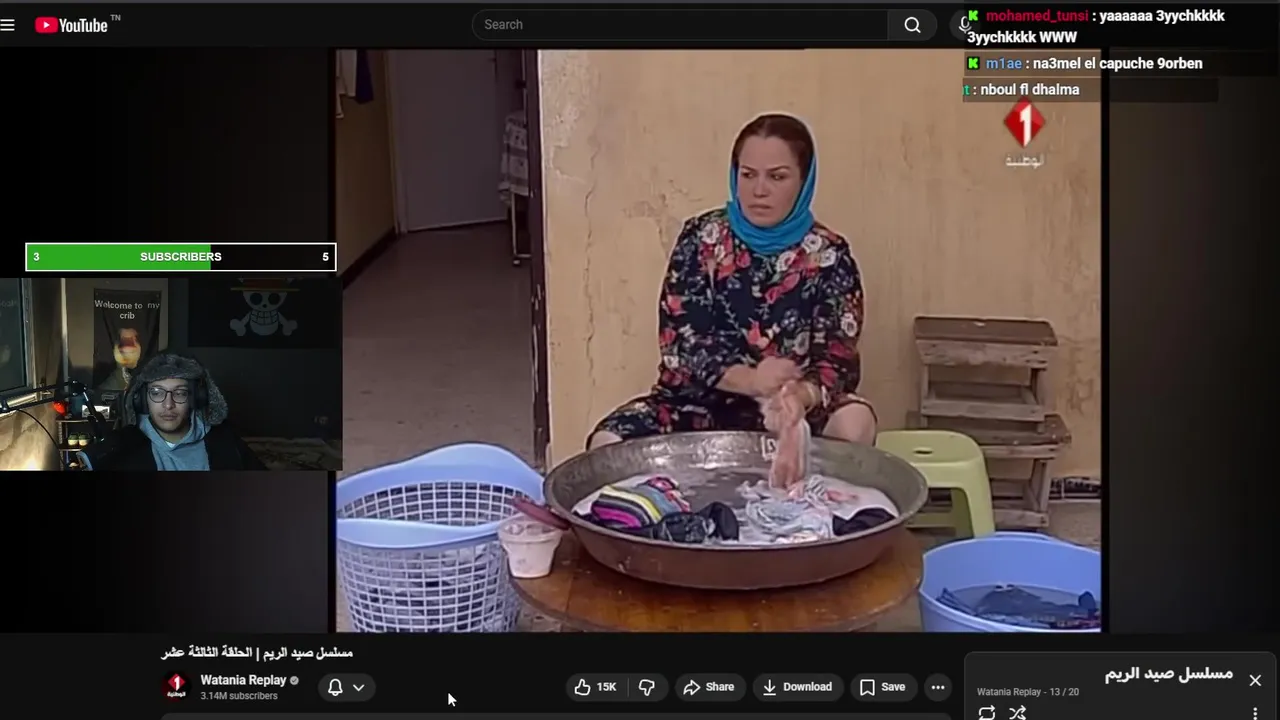Expand the notification bell dropdown
Image resolution: width=1280 pixels, height=720 pixels.
pos(346,687)
